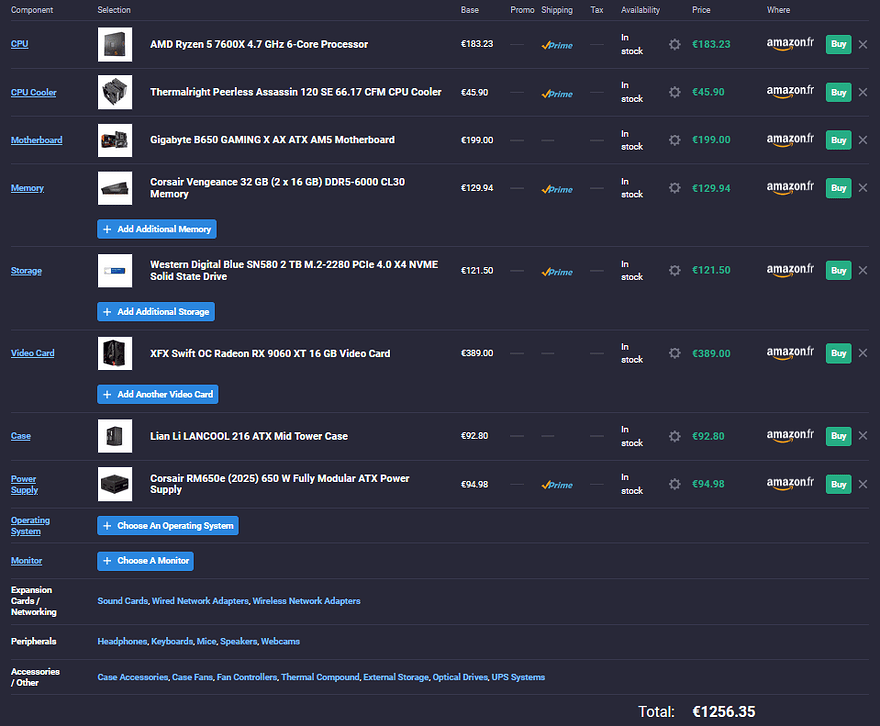This screenshot has height=726, width=880.
Task: Click the Amazon.fr logo for the Case
Action: [790, 436]
